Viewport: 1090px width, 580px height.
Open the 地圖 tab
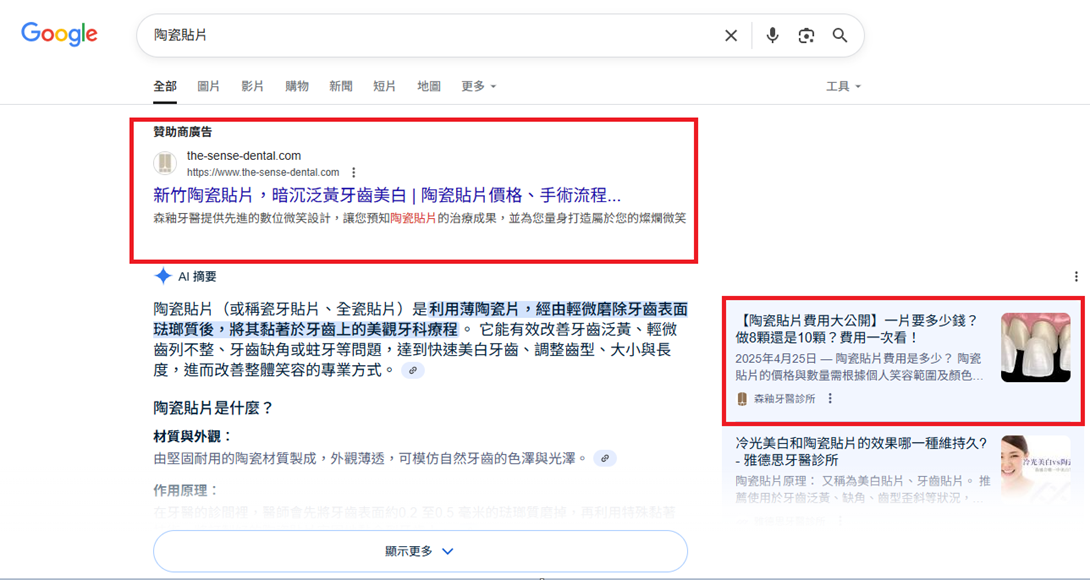click(429, 86)
